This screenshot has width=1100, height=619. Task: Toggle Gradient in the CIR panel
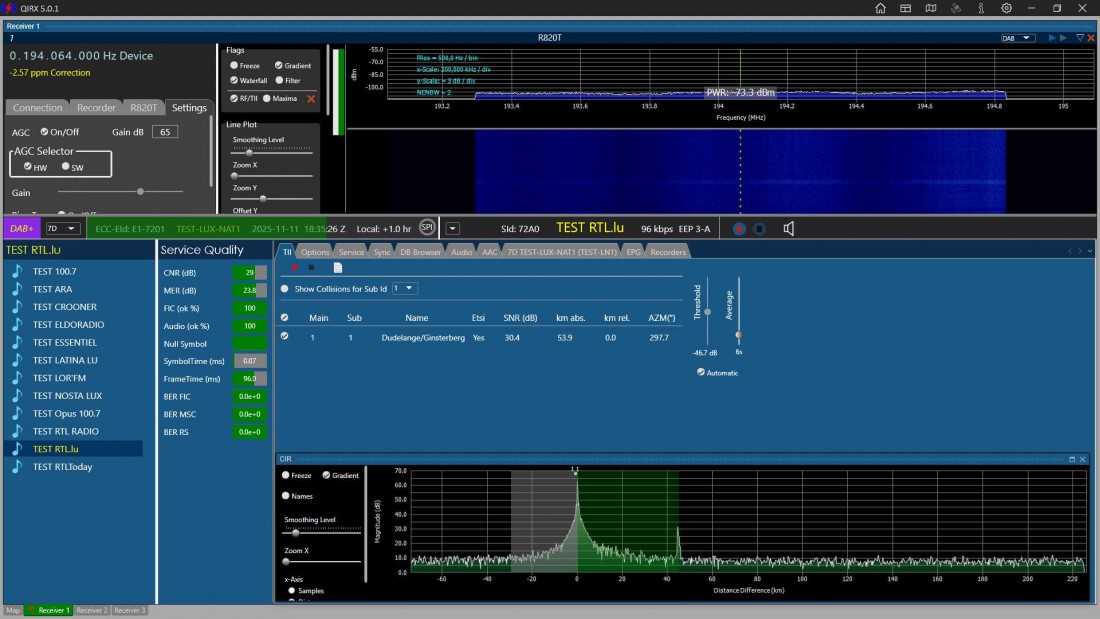coord(326,475)
